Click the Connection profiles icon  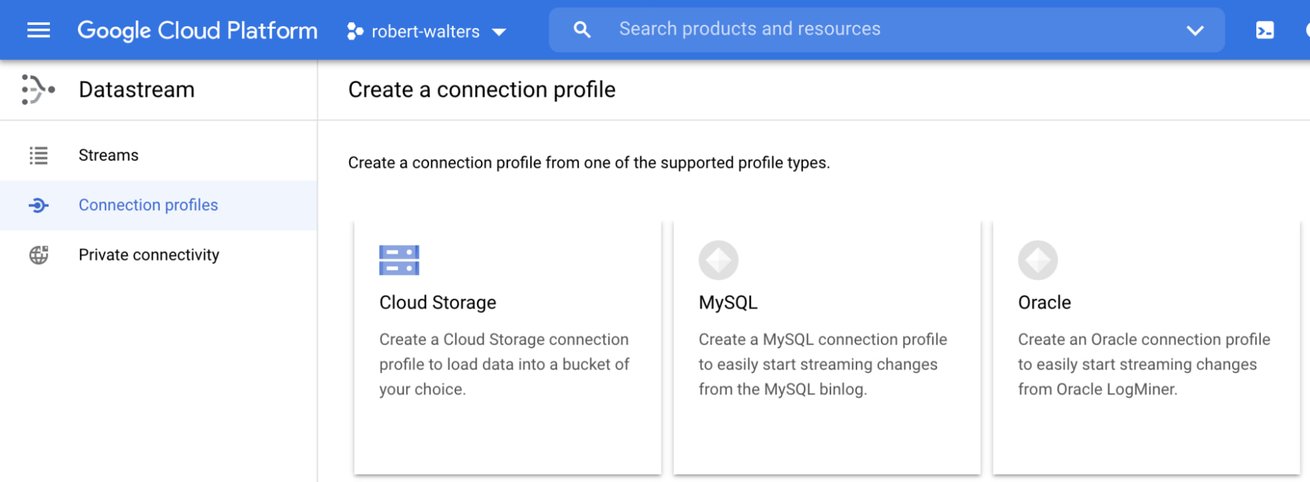click(x=38, y=205)
